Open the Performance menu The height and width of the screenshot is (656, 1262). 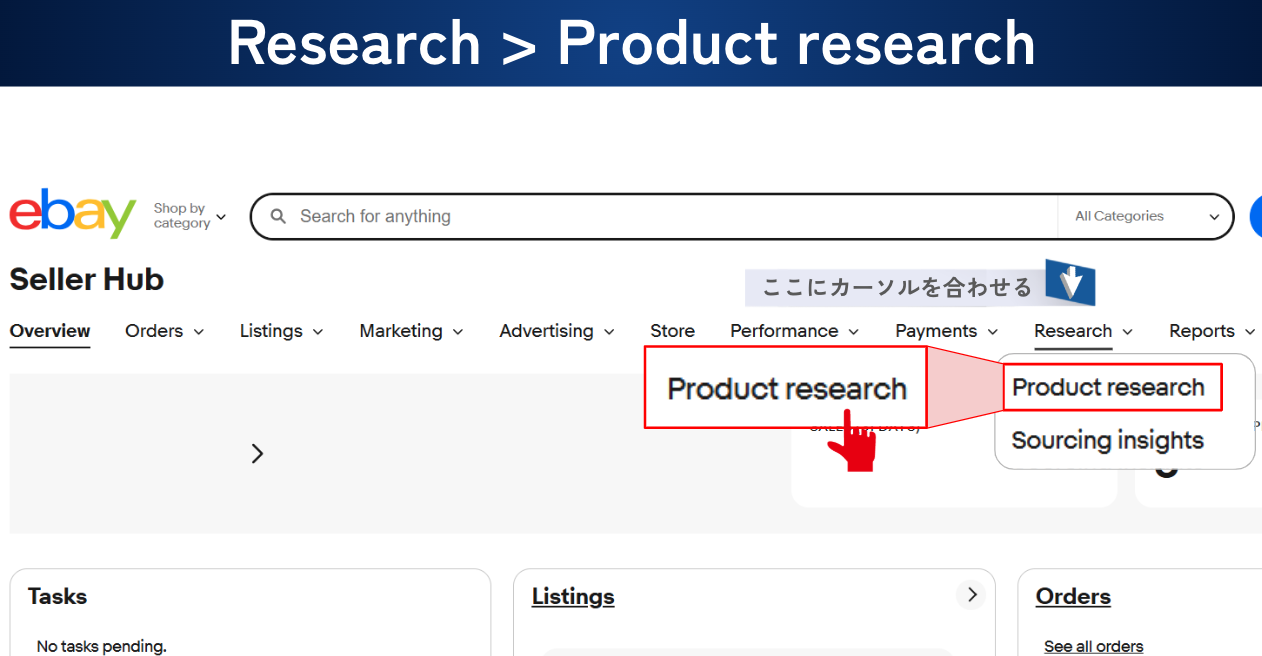[795, 331]
